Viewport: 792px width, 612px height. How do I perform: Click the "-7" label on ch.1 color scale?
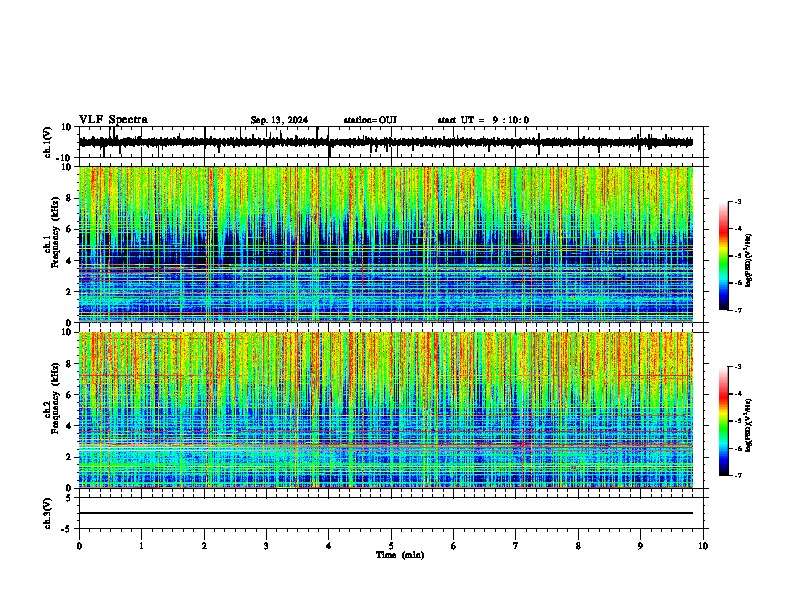coord(738,310)
